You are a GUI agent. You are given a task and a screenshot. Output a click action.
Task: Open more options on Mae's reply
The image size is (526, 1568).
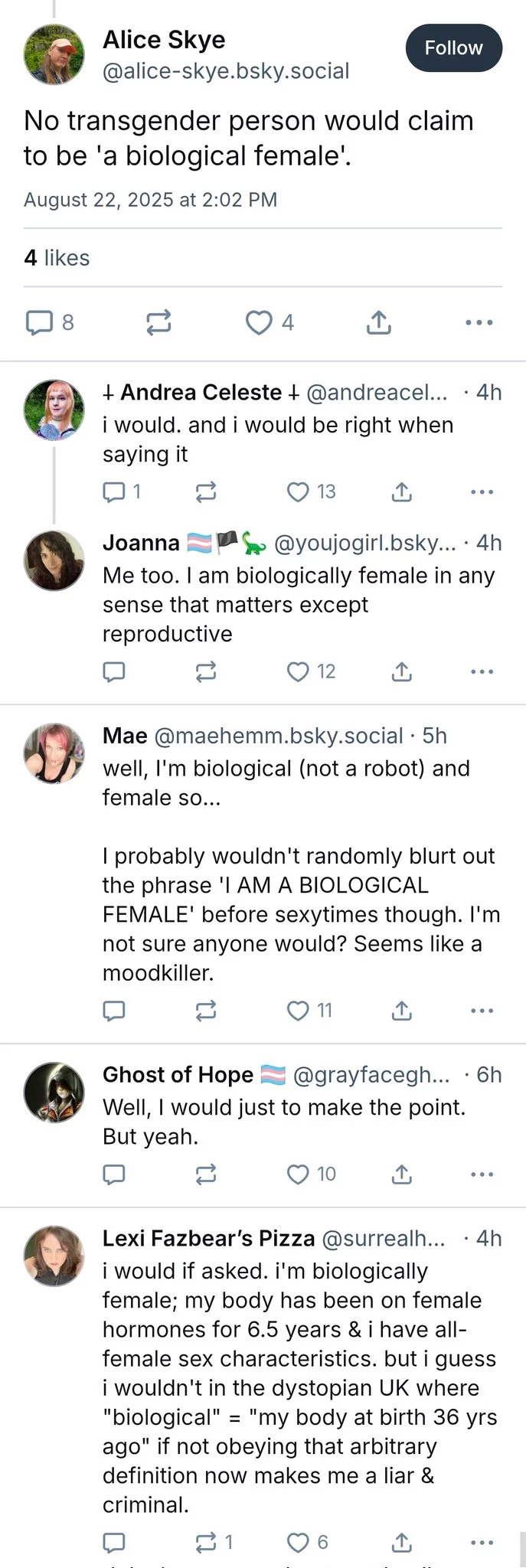point(482,1011)
